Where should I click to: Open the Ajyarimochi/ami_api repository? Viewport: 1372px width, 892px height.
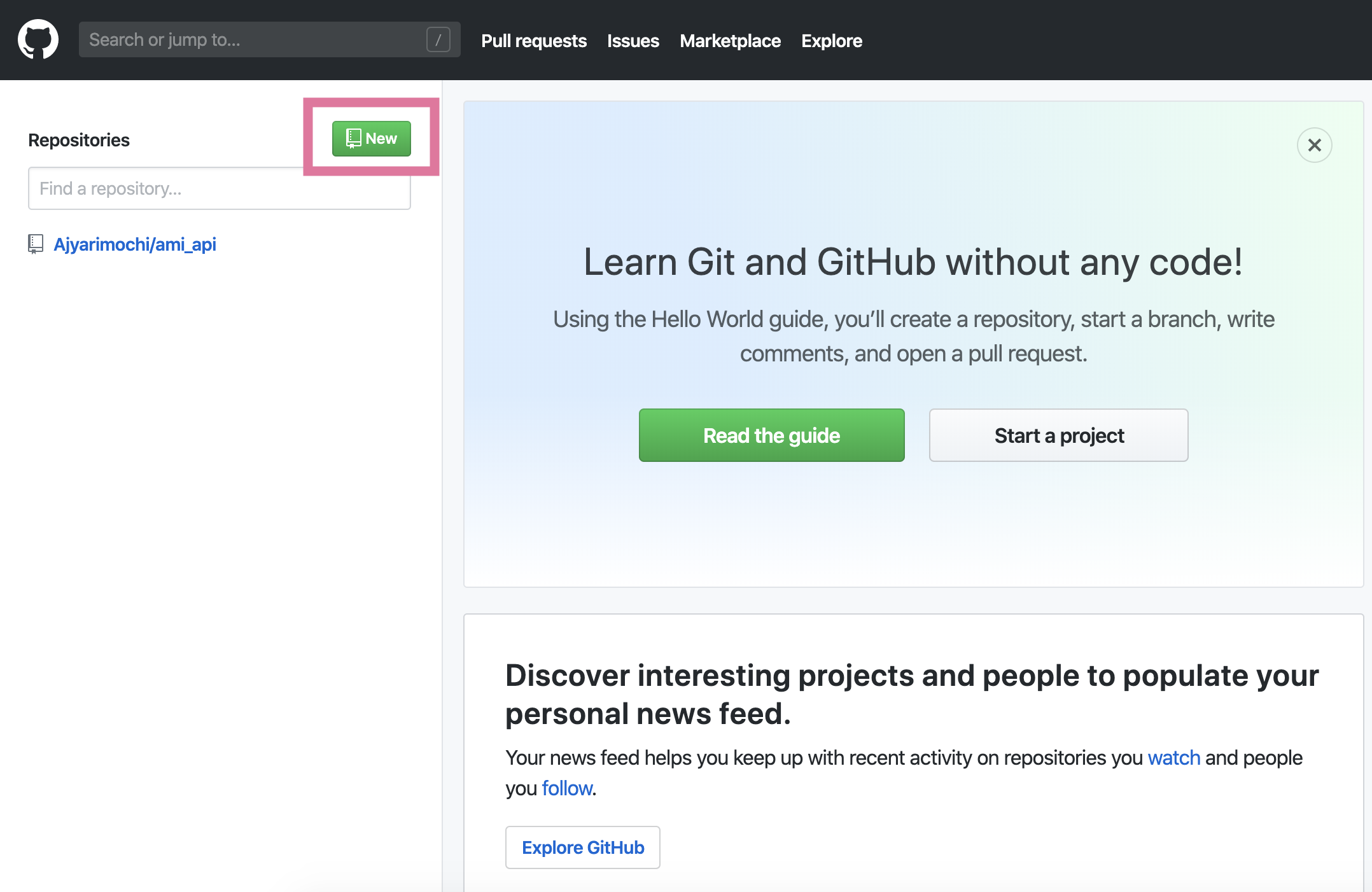click(x=135, y=244)
